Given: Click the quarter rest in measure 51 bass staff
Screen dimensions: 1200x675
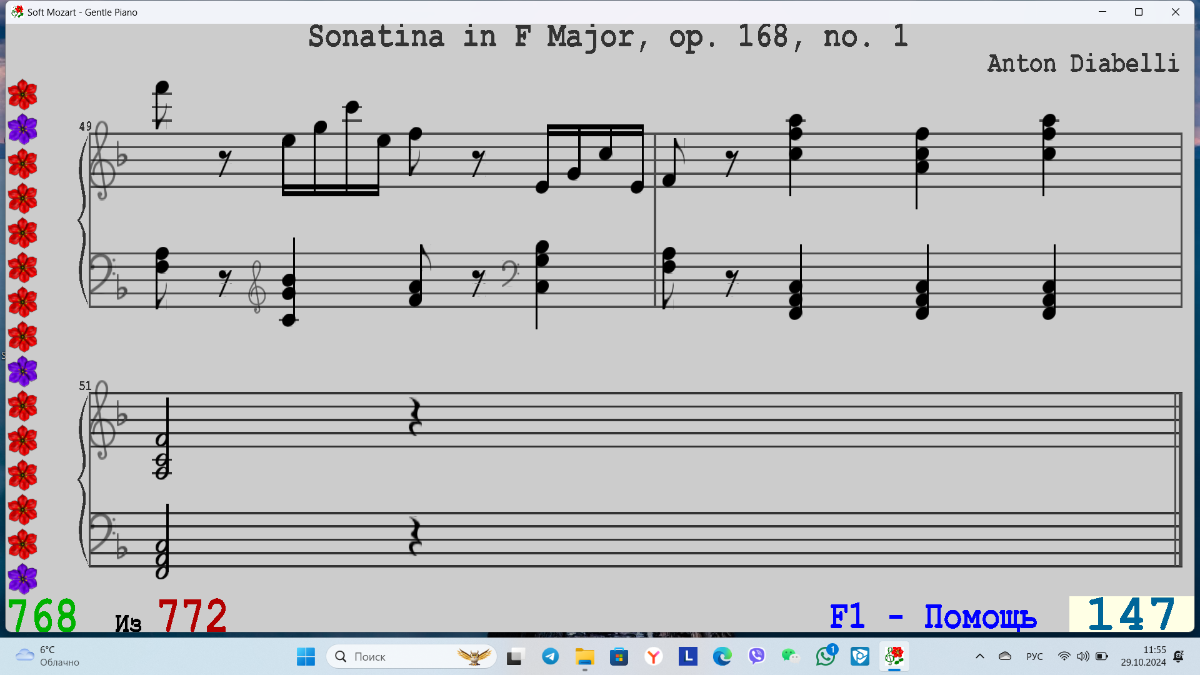Looking at the screenshot, I should (x=416, y=536).
